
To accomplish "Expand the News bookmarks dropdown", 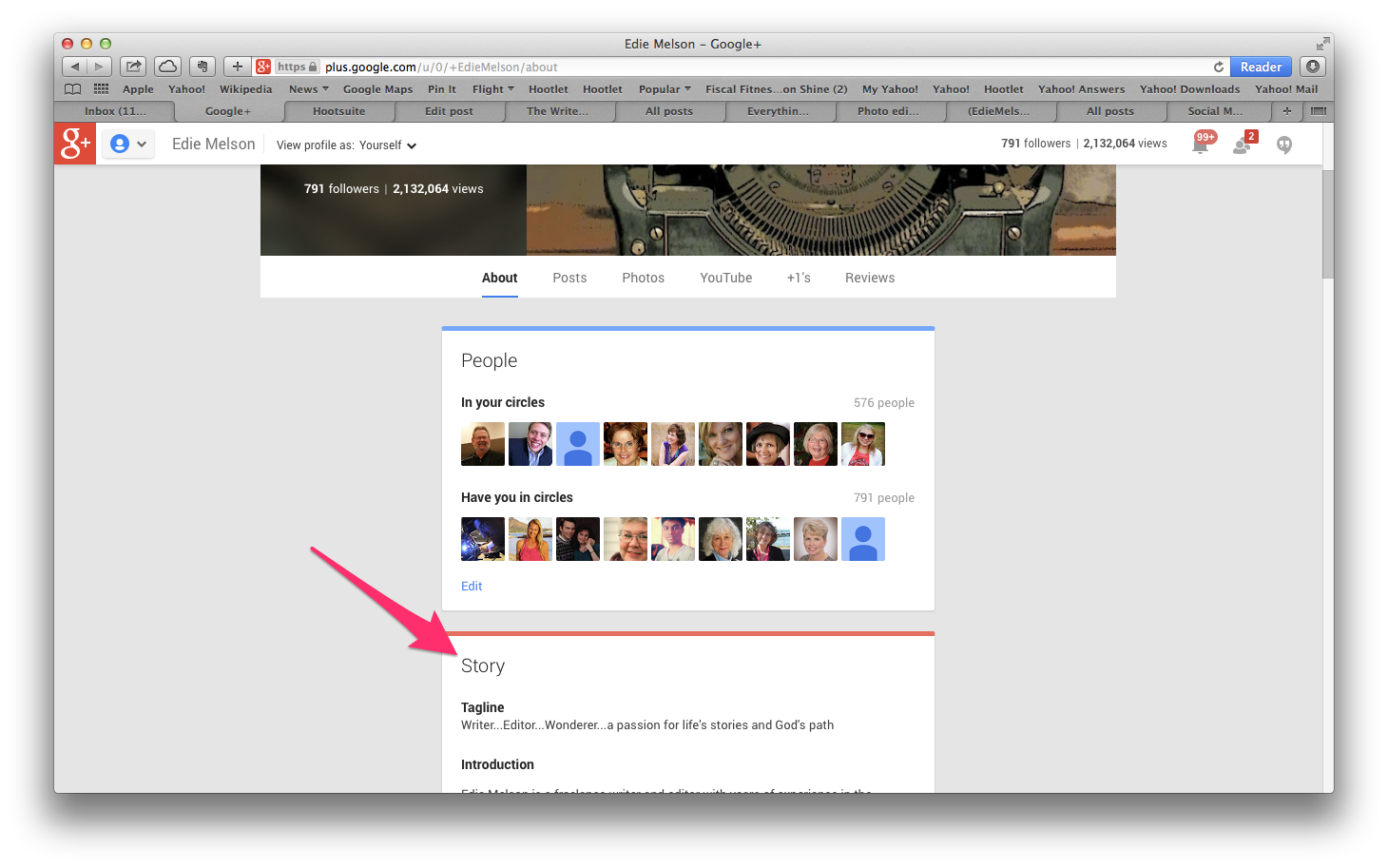I will (x=309, y=89).
